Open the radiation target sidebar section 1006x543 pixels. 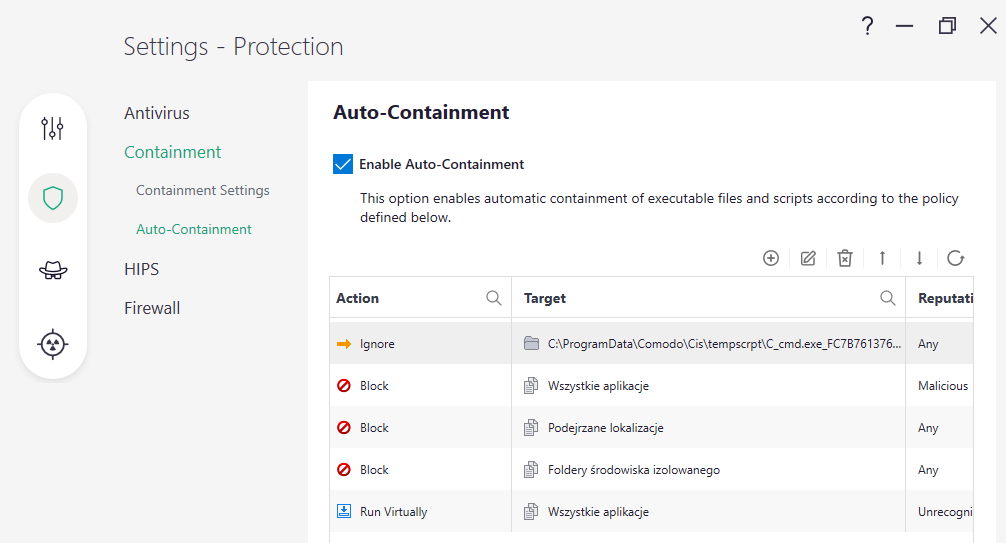tap(53, 344)
